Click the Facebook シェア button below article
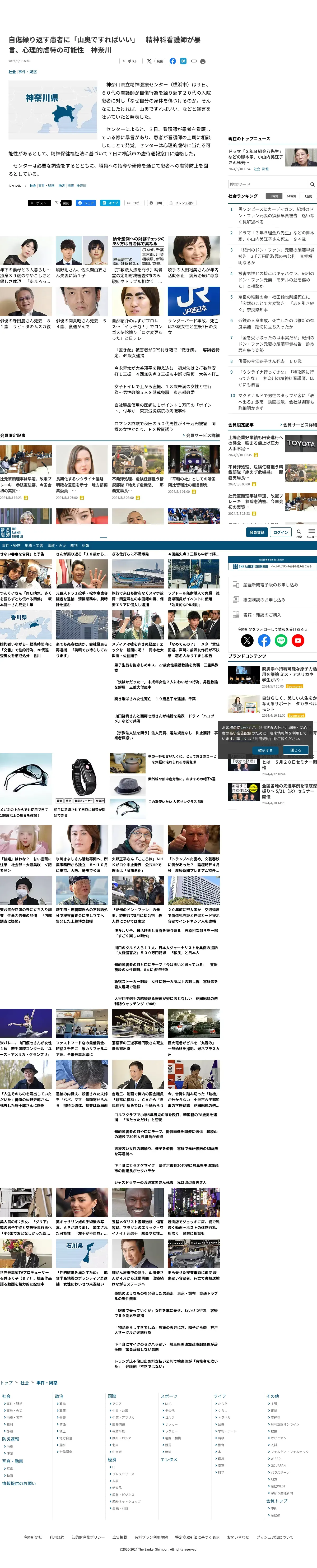 86,203
